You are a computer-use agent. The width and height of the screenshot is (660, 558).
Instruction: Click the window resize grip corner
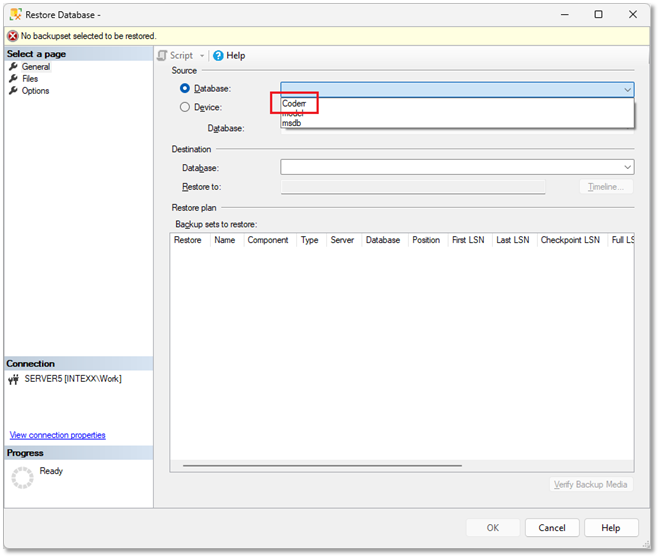pos(646,544)
